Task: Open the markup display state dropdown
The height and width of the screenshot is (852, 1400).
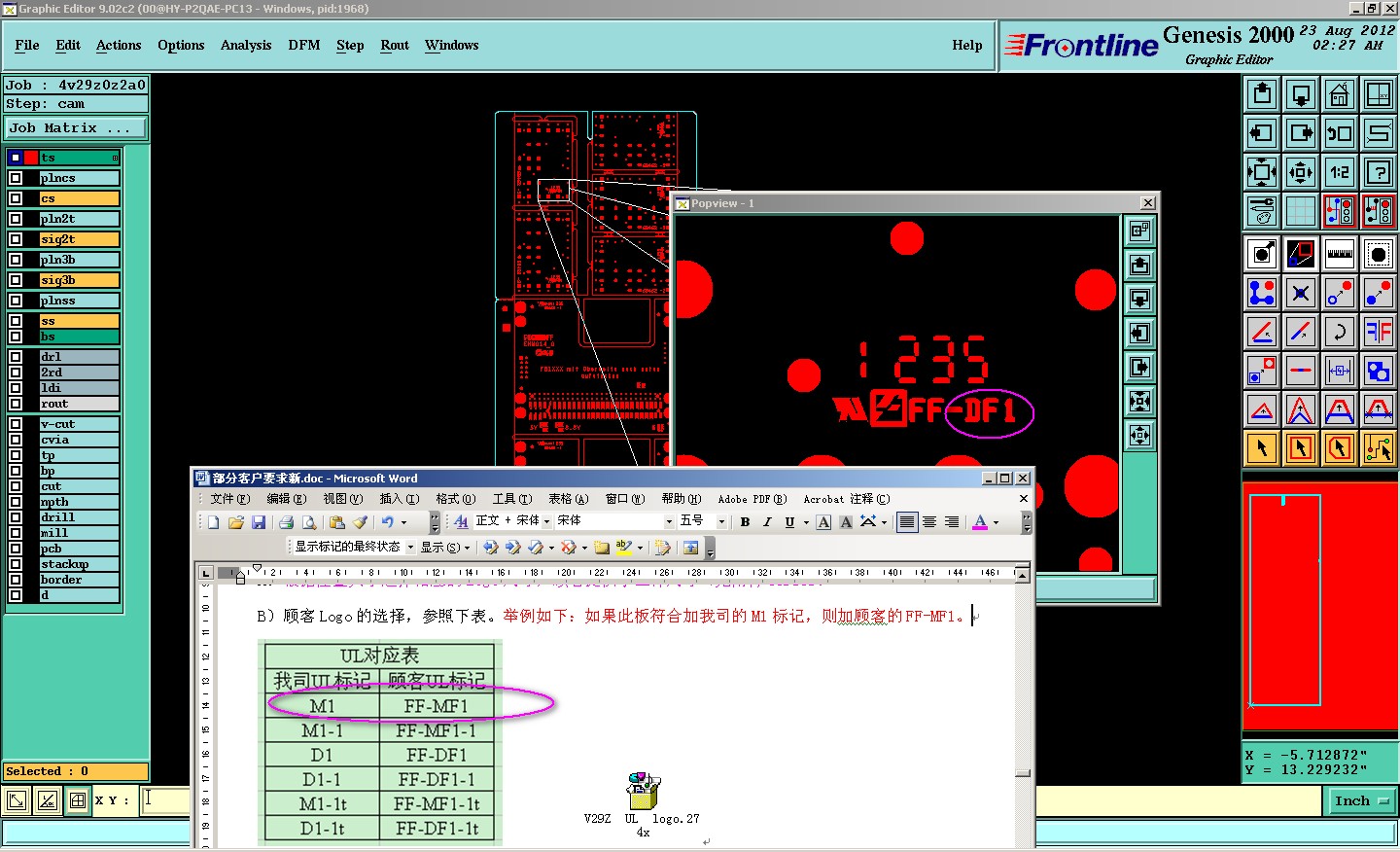Action: 410,548
